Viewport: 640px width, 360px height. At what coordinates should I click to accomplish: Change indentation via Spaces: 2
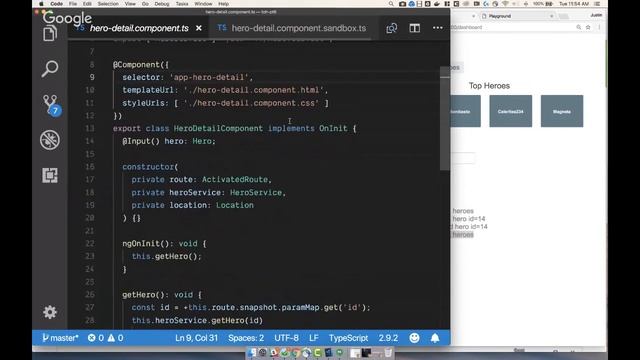point(246,338)
